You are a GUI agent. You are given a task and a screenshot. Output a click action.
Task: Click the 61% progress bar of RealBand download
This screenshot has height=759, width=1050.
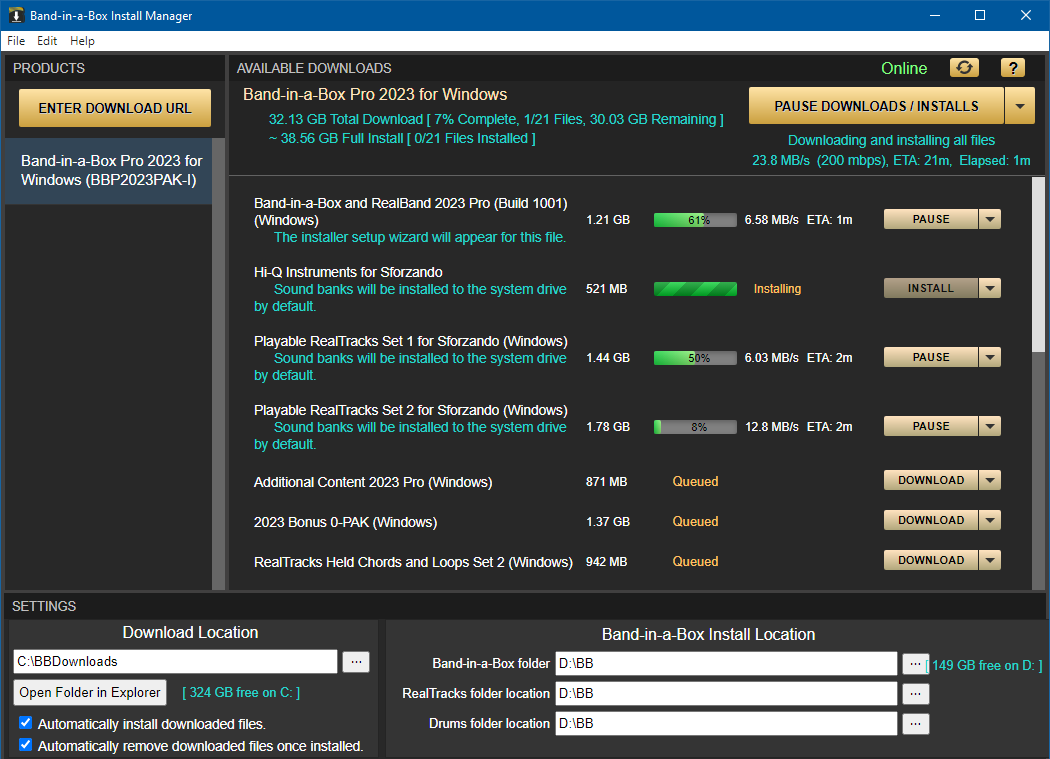695,220
